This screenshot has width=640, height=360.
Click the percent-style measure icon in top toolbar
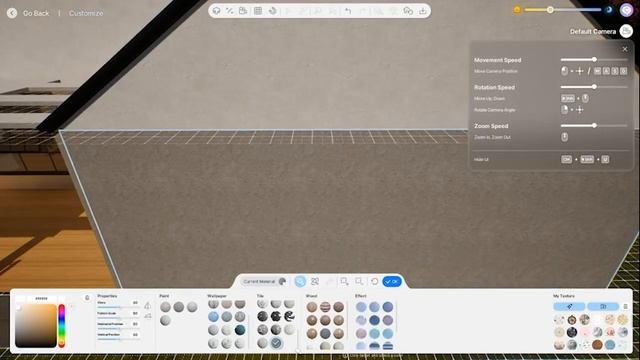(230, 11)
